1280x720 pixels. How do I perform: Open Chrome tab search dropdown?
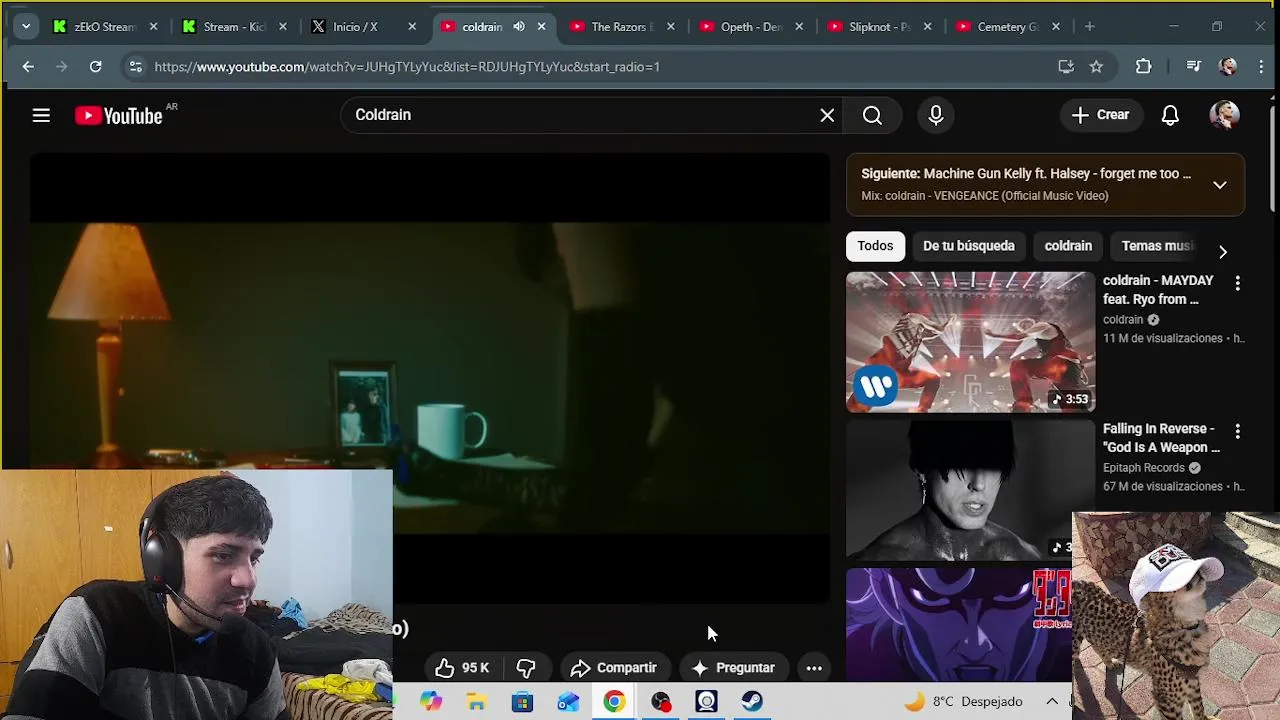pyautogui.click(x=26, y=26)
